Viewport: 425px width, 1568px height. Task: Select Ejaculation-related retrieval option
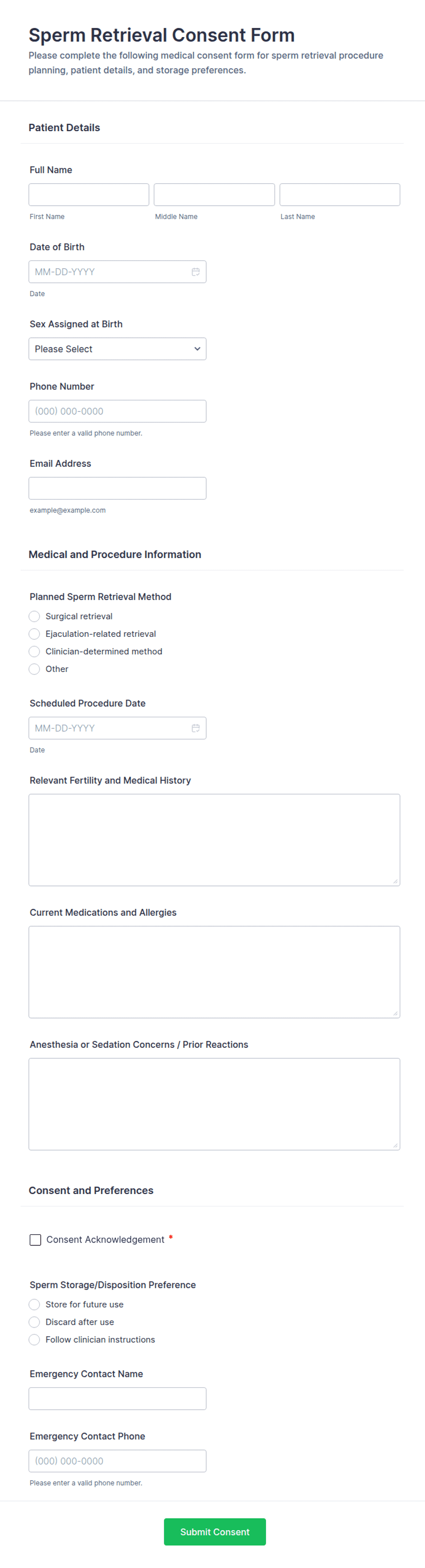(x=34, y=634)
